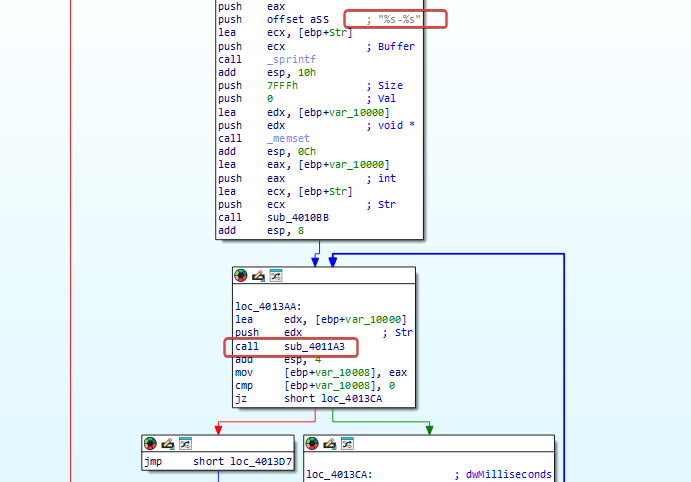This screenshot has height=482, width=691.
Task: Select the "add esp, 8" instruction
Action: (x=261, y=230)
